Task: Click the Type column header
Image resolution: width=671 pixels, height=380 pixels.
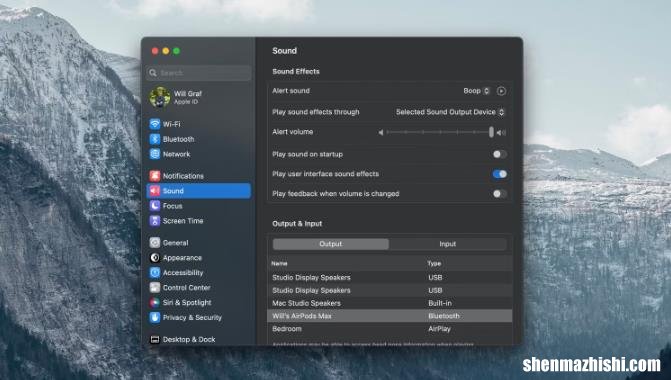Action: pos(434,264)
